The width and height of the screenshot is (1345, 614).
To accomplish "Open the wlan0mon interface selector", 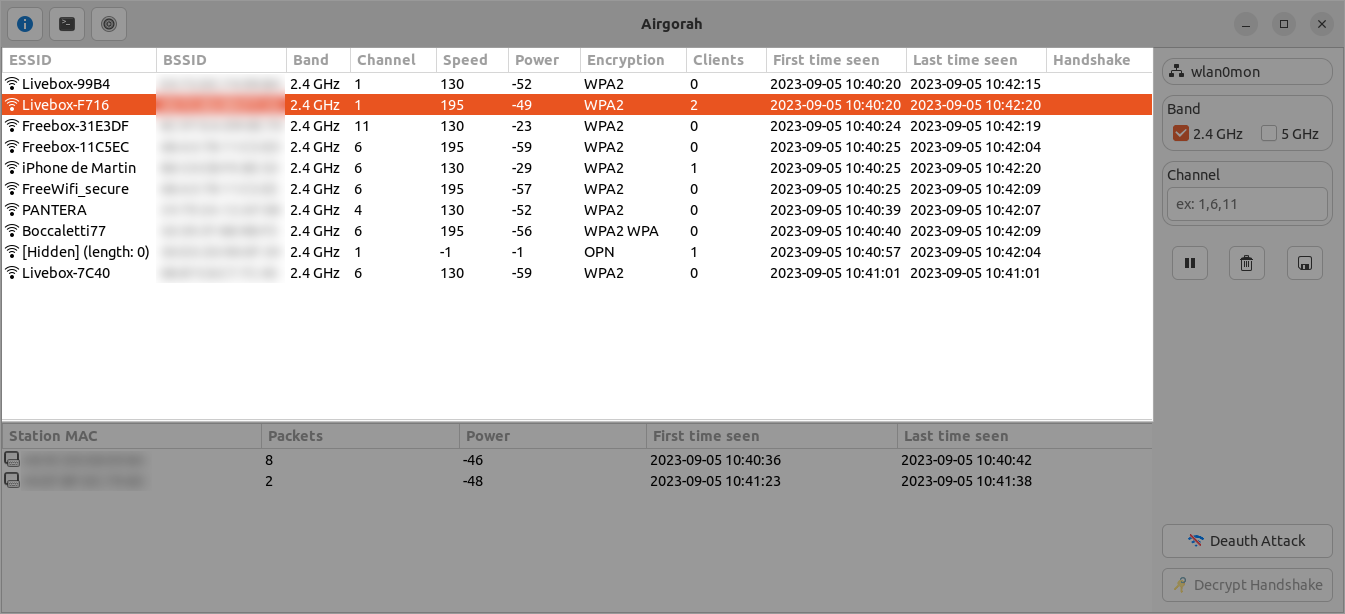I will (x=1247, y=70).
